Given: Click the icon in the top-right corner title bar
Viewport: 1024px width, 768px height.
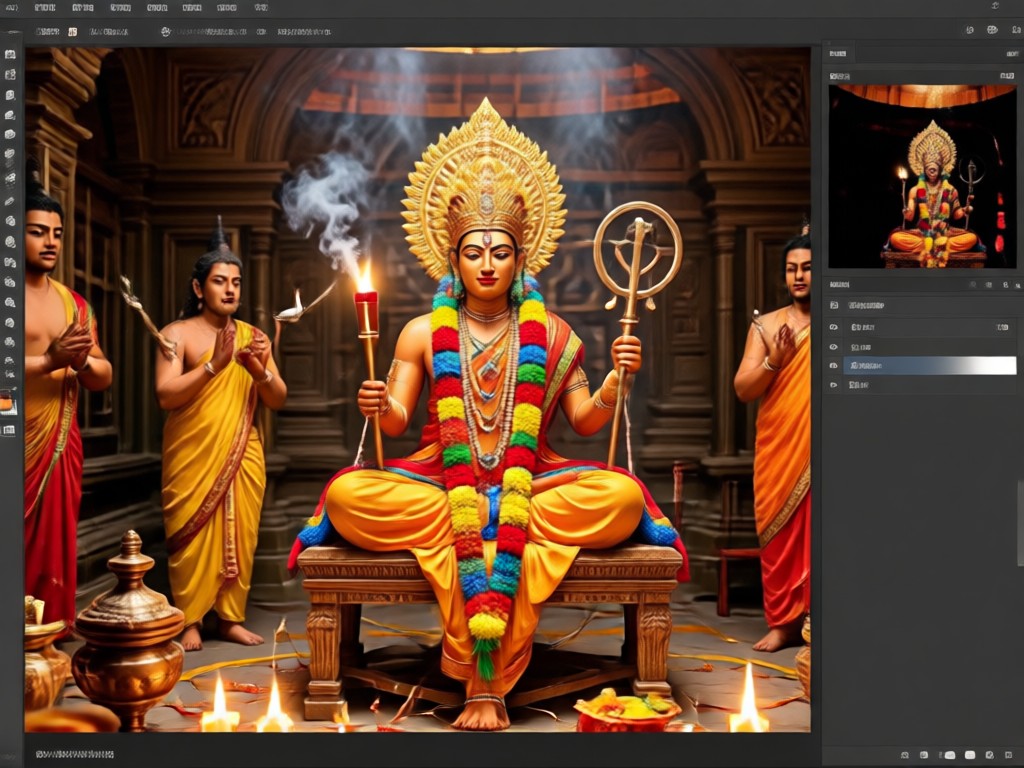Looking at the screenshot, I should point(995,6).
